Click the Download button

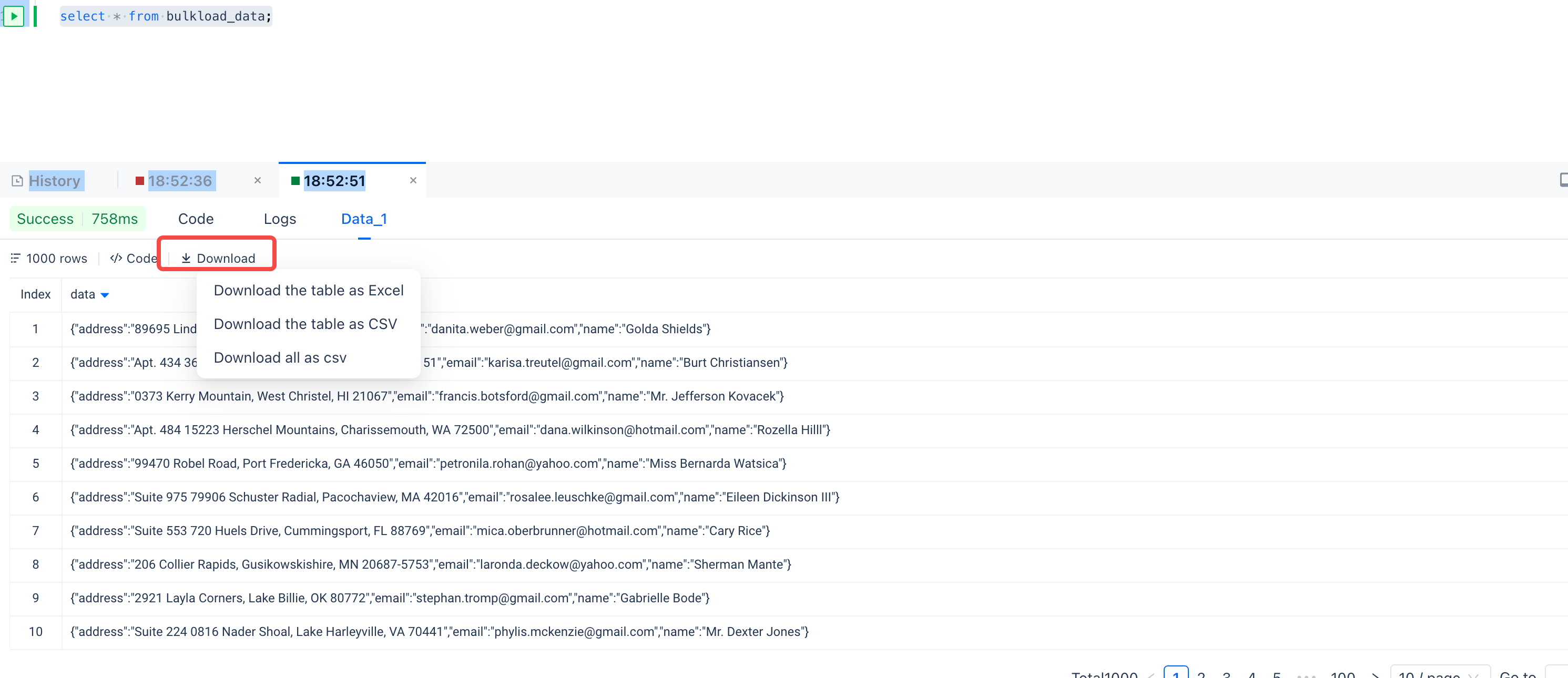tap(218, 258)
